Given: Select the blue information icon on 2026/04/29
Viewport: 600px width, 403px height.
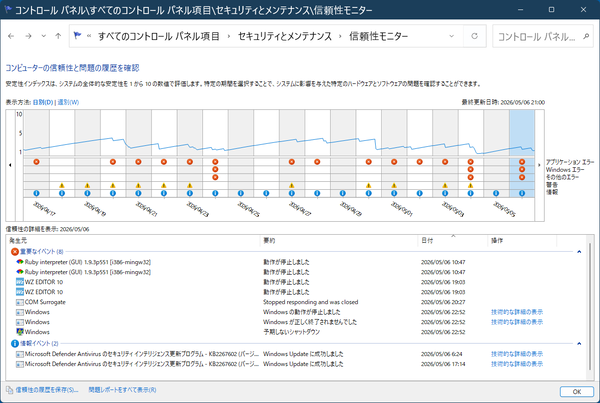Looking at the screenshot, I should coord(342,193).
